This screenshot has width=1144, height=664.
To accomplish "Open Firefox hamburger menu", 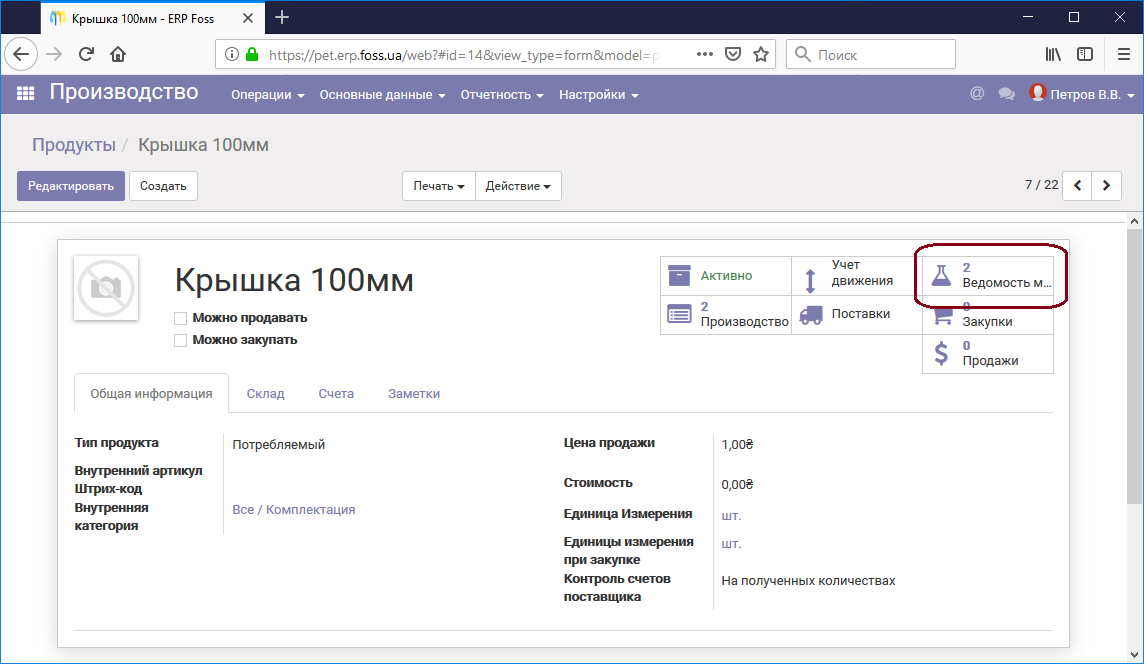I will pos(1124,54).
